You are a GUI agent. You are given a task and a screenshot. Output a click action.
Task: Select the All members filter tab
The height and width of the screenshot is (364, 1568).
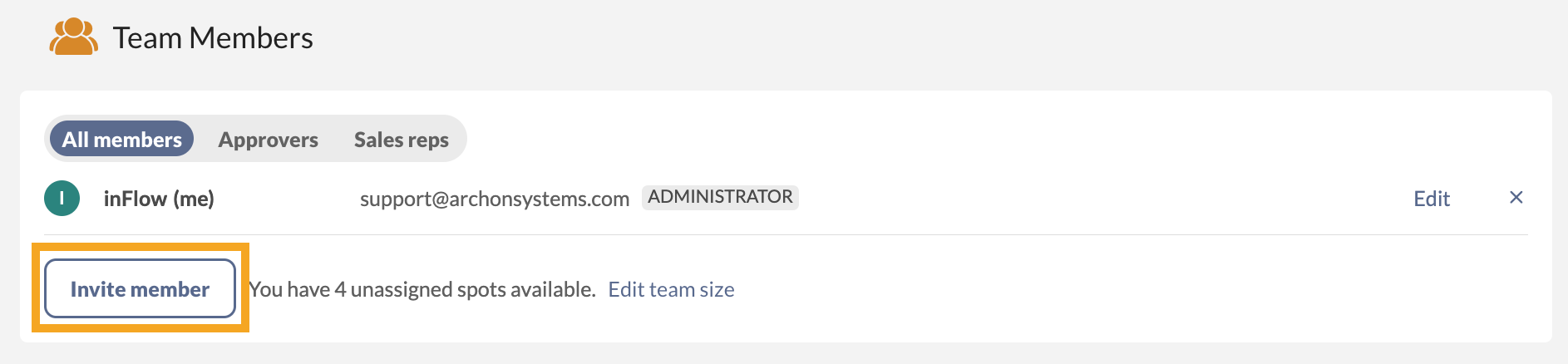[x=121, y=140]
